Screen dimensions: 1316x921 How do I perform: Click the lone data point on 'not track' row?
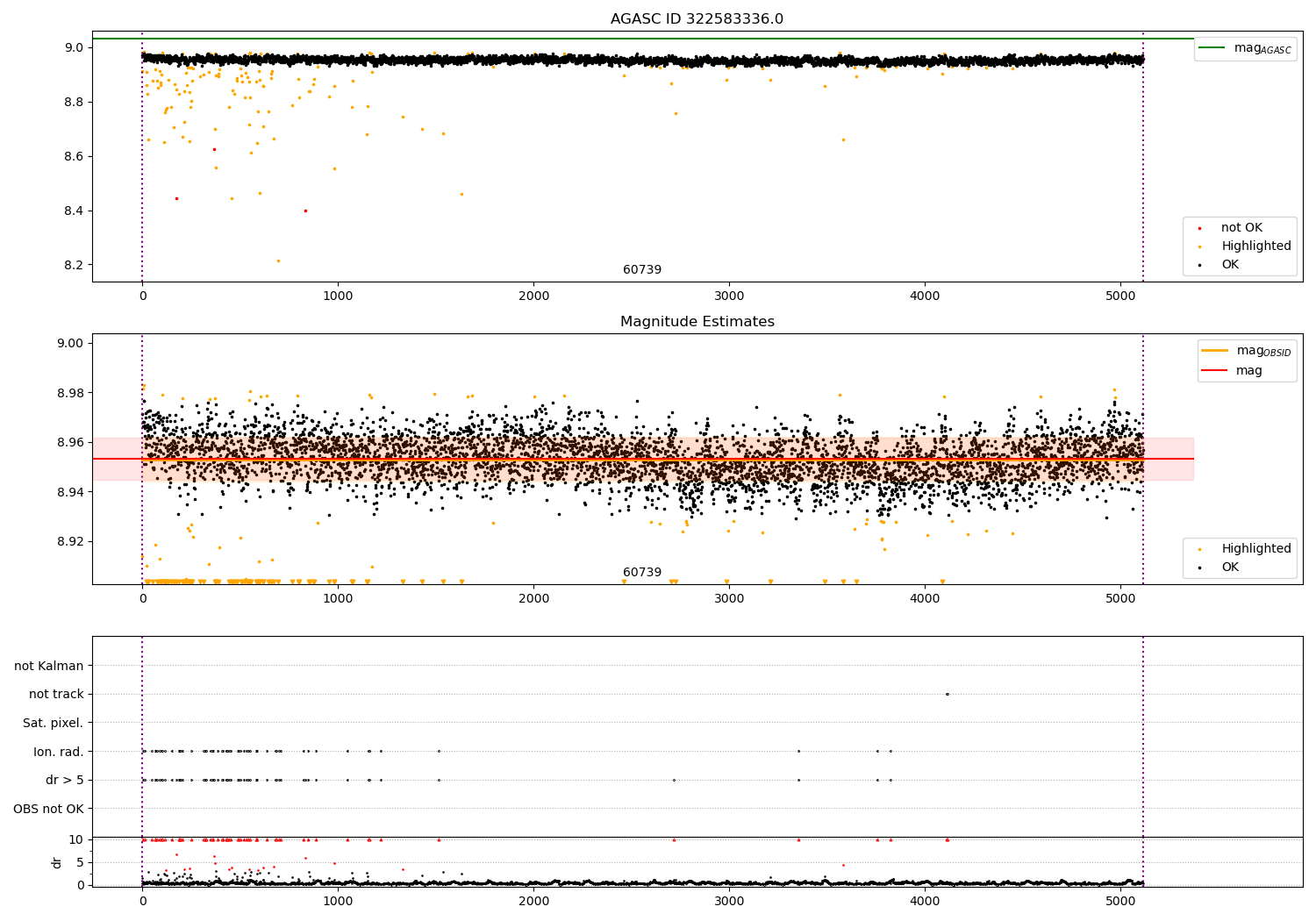click(947, 694)
